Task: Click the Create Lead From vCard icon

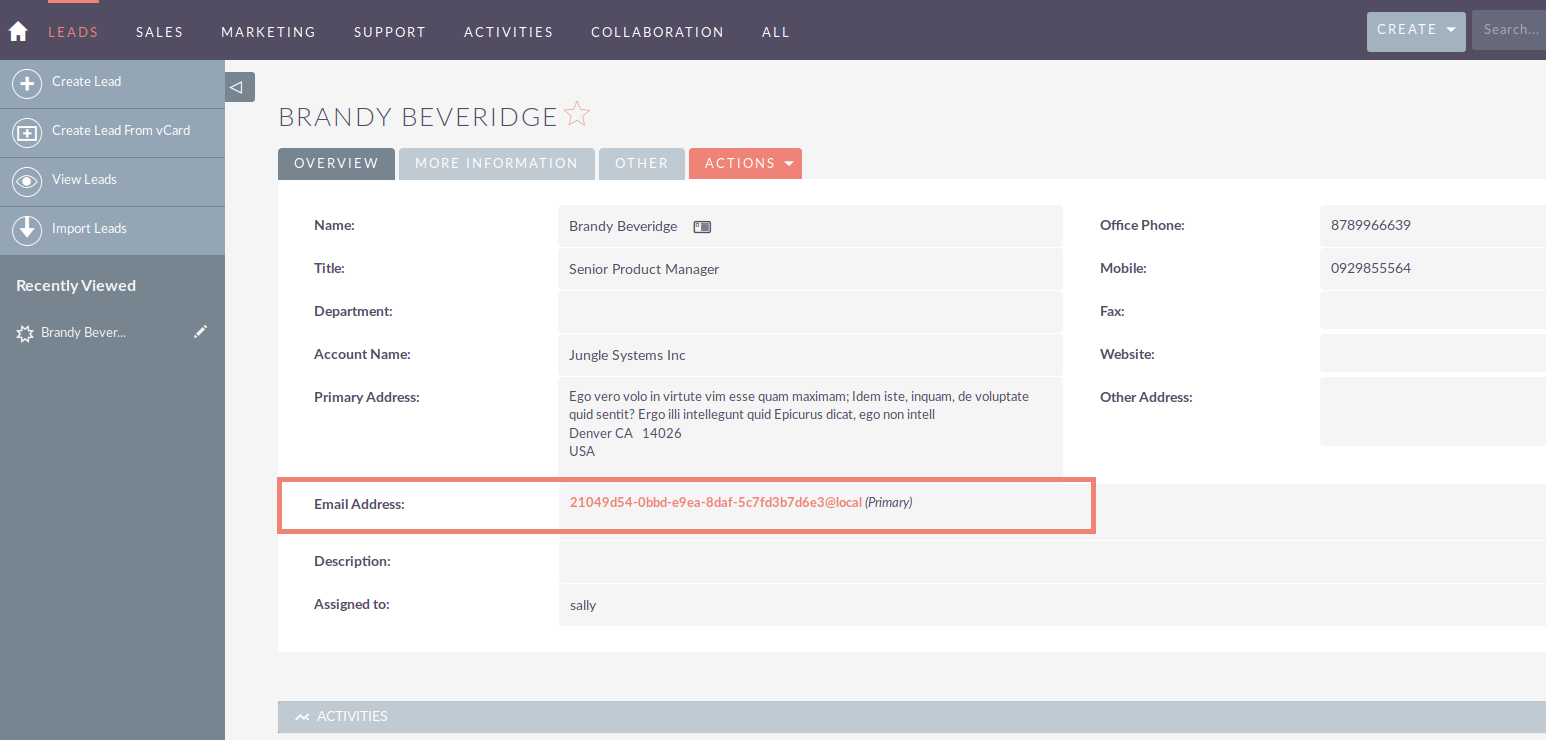Action: [x=27, y=133]
